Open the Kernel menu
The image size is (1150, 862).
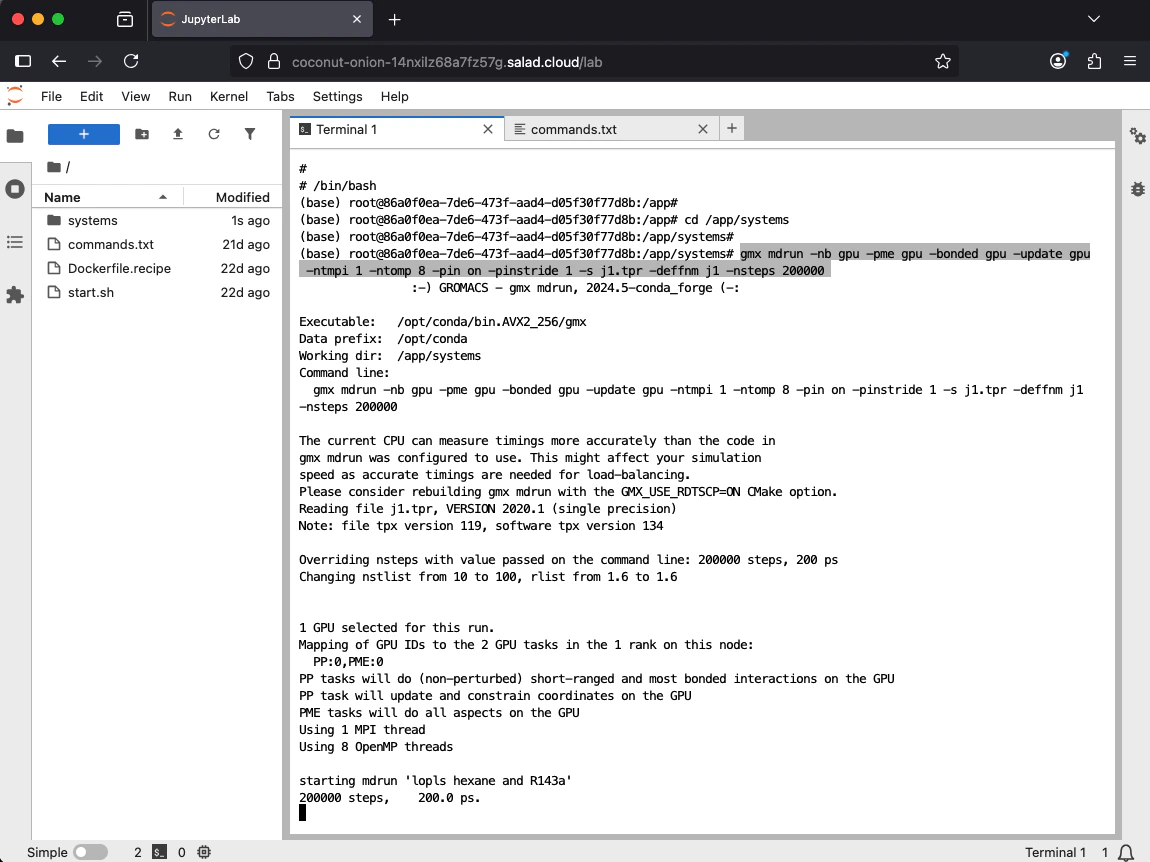click(229, 96)
